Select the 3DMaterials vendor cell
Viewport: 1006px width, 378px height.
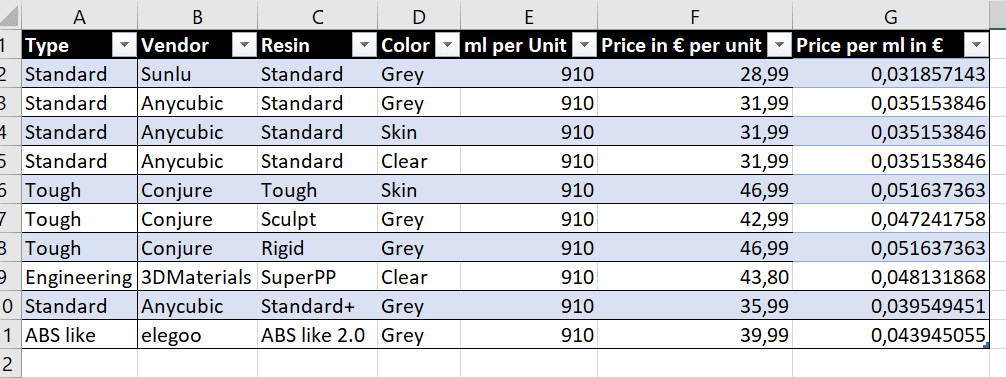[198, 277]
